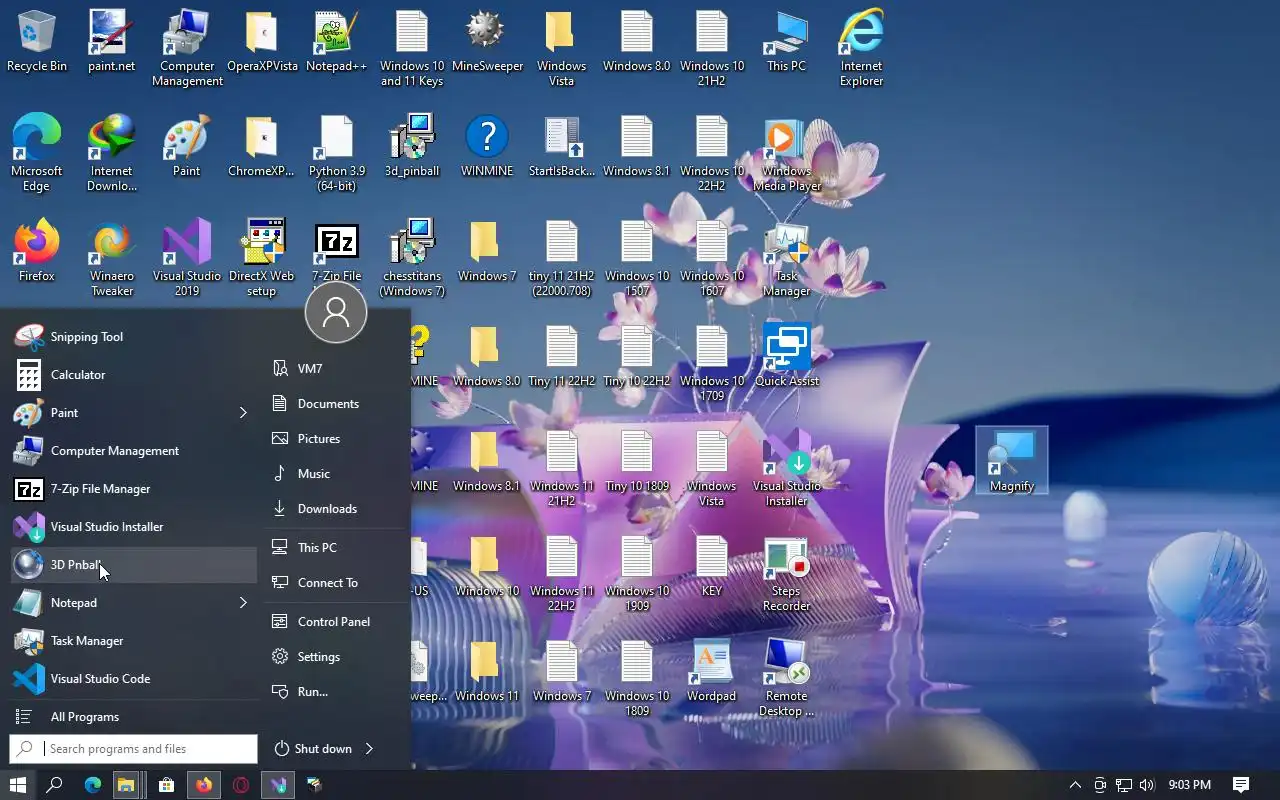1280x800 pixels.
Task: Open the chesstitans (Windows 7) icon
Action: [412, 258]
